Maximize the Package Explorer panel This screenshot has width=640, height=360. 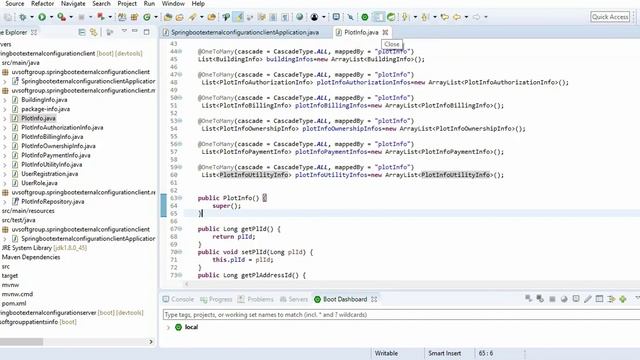(x=147, y=32)
